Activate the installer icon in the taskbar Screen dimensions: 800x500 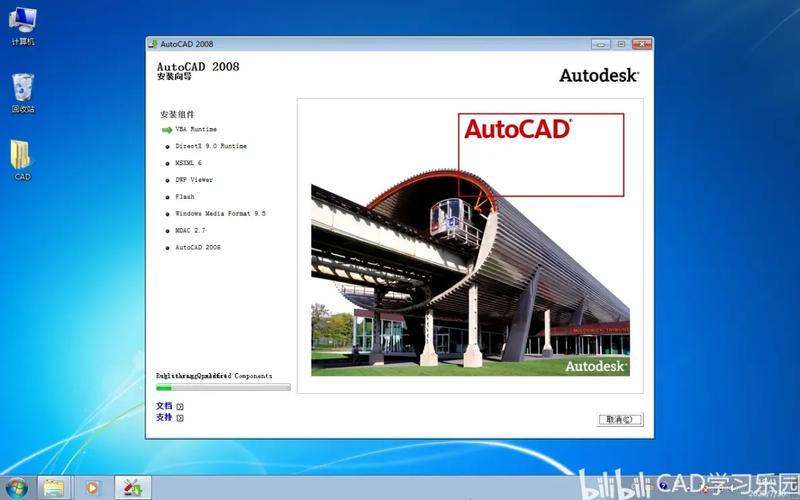tap(133, 488)
